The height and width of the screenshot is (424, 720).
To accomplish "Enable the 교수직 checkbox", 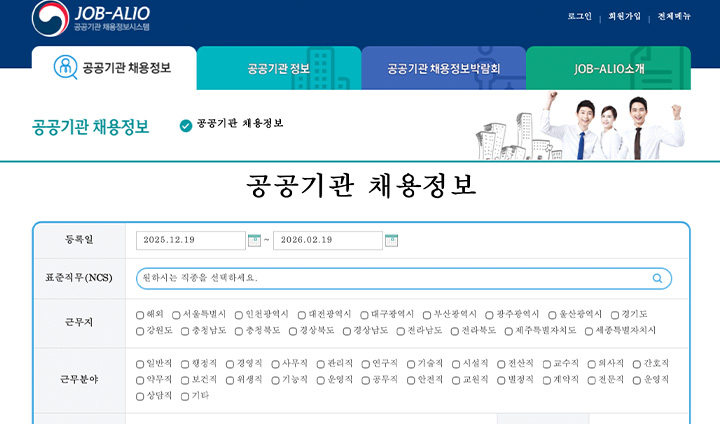I will pos(546,364).
